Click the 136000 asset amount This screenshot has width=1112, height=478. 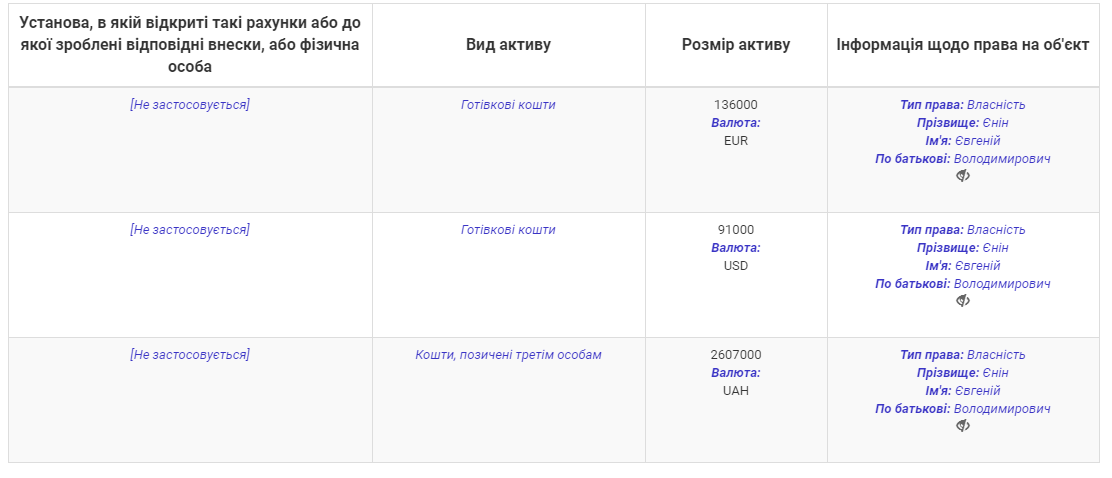(736, 105)
